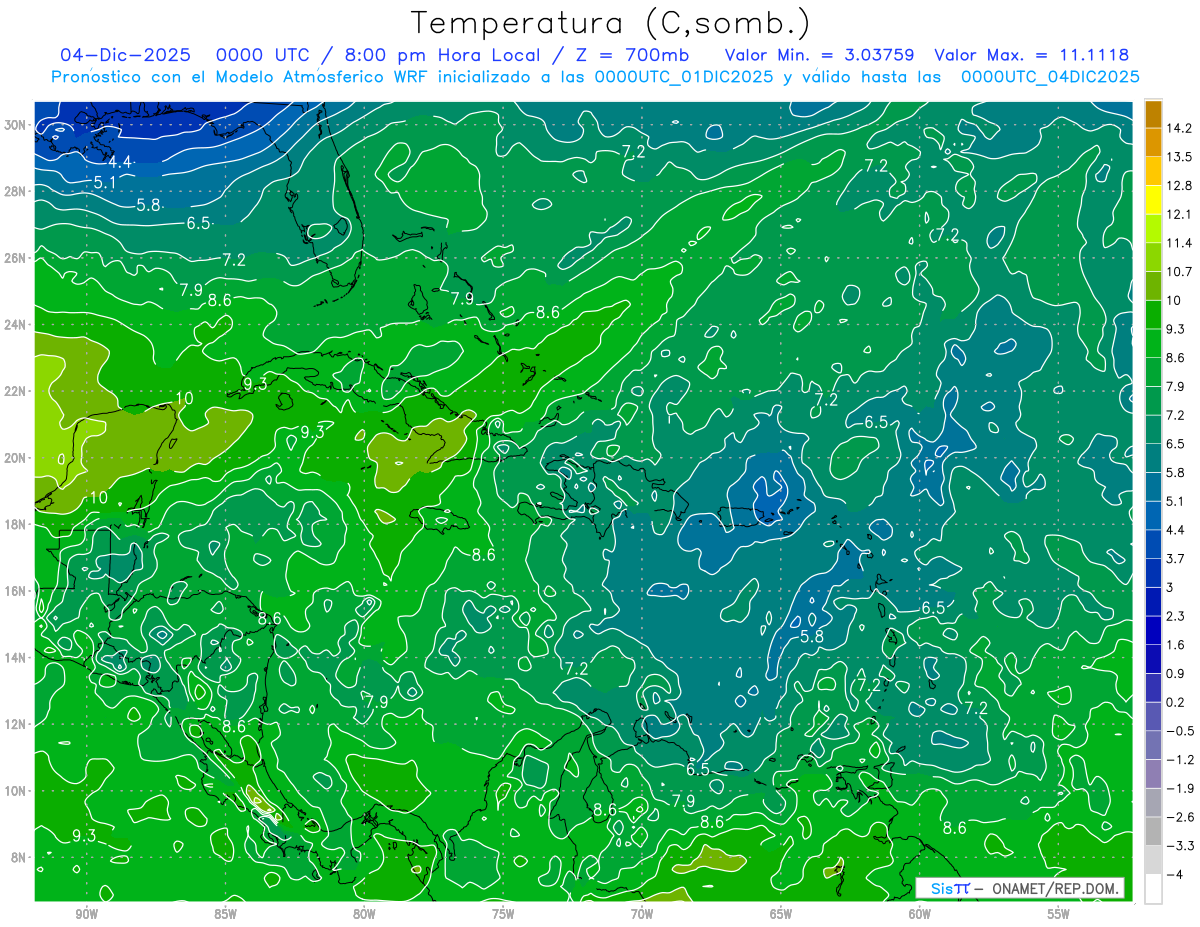Click the 0.9 value on the color scale
Screen dimensions: 1200x927
point(1176,674)
